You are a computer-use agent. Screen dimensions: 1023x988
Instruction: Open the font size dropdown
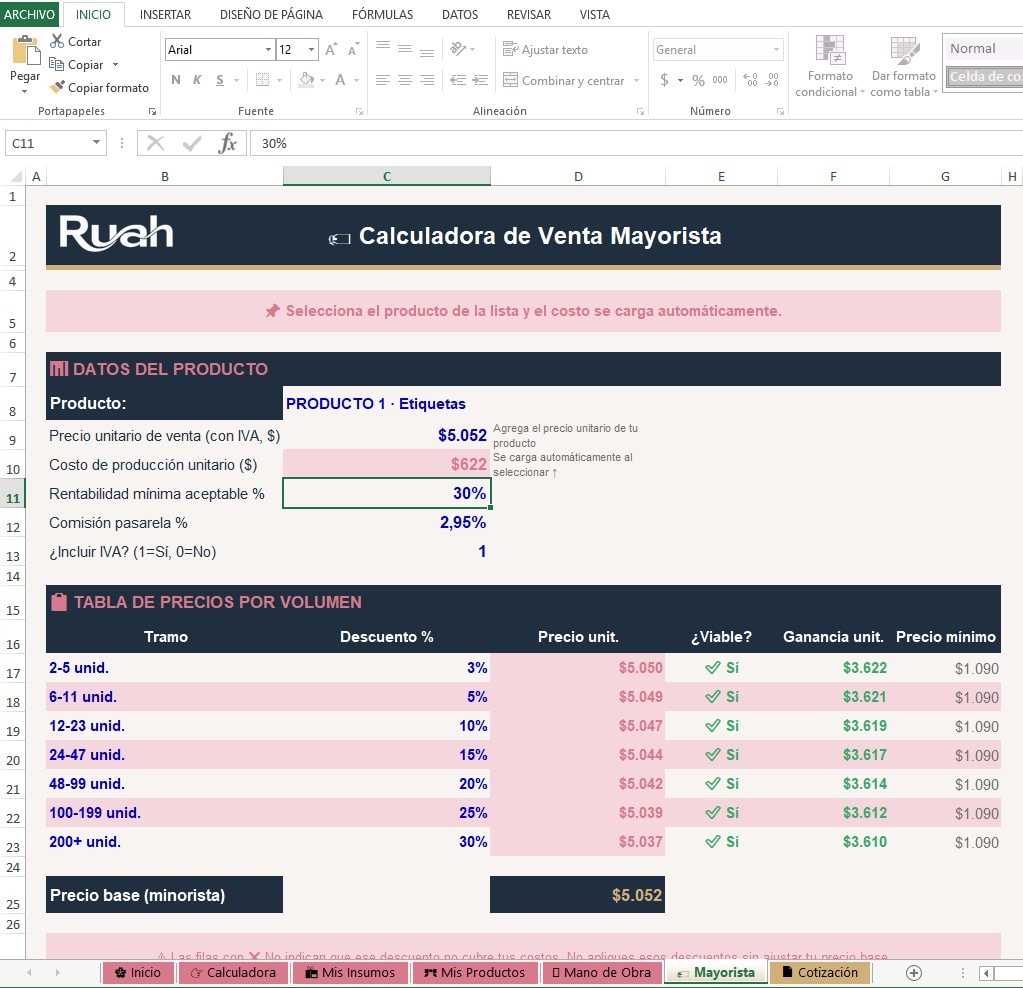pyautogui.click(x=311, y=50)
